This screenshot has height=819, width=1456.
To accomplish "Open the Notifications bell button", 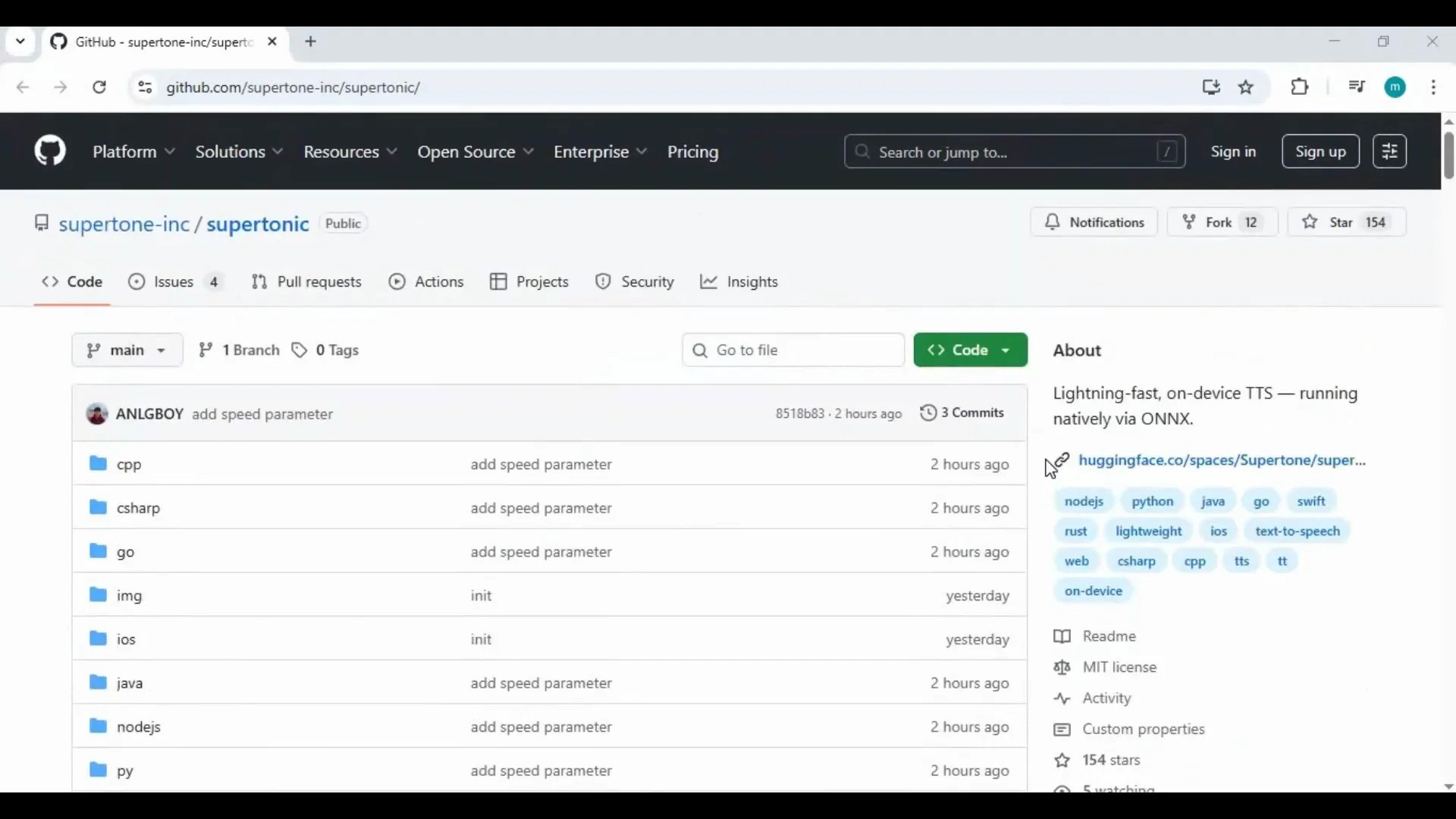I will click(x=1094, y=222).
